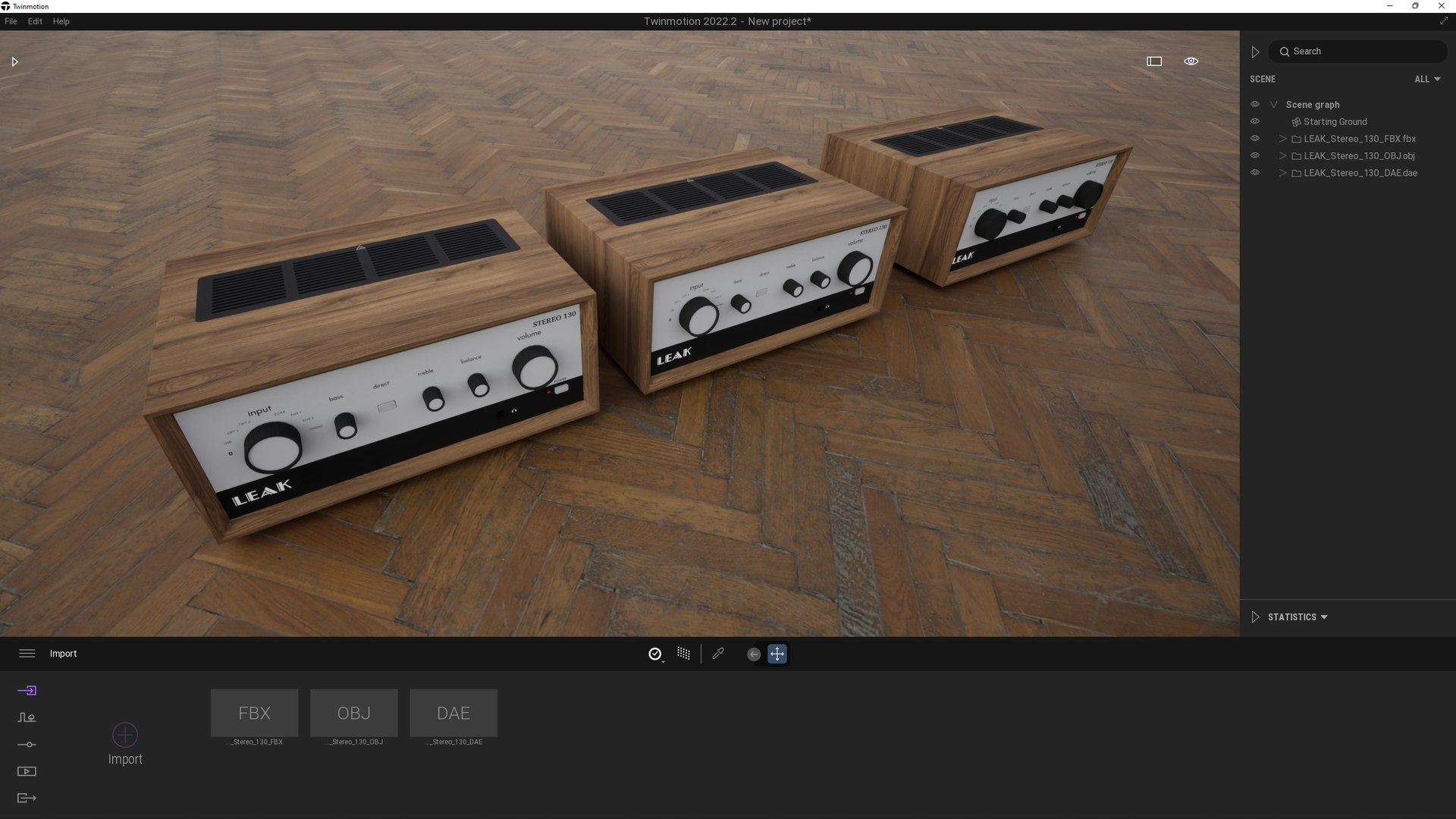Open the ALL filter dropdown
Viewport: 1456px width, 819px height.
pos(1427,79)
